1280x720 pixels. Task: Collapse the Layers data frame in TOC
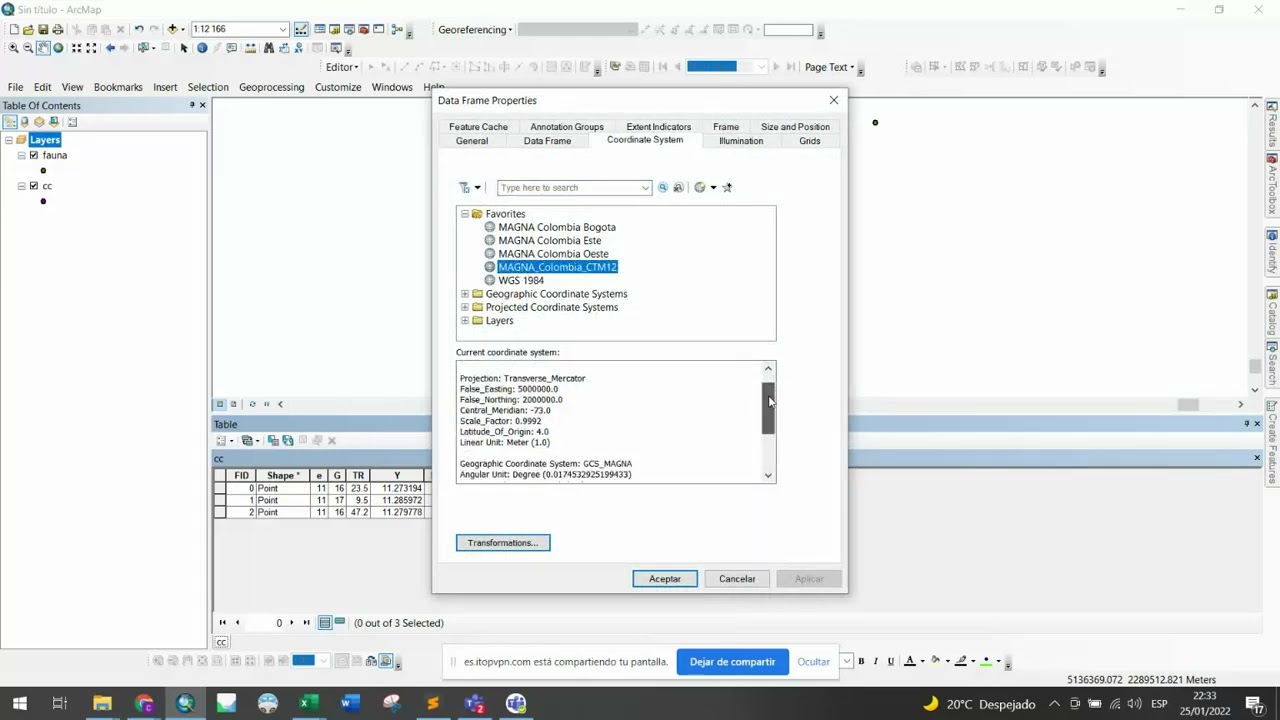click(8, 140)
